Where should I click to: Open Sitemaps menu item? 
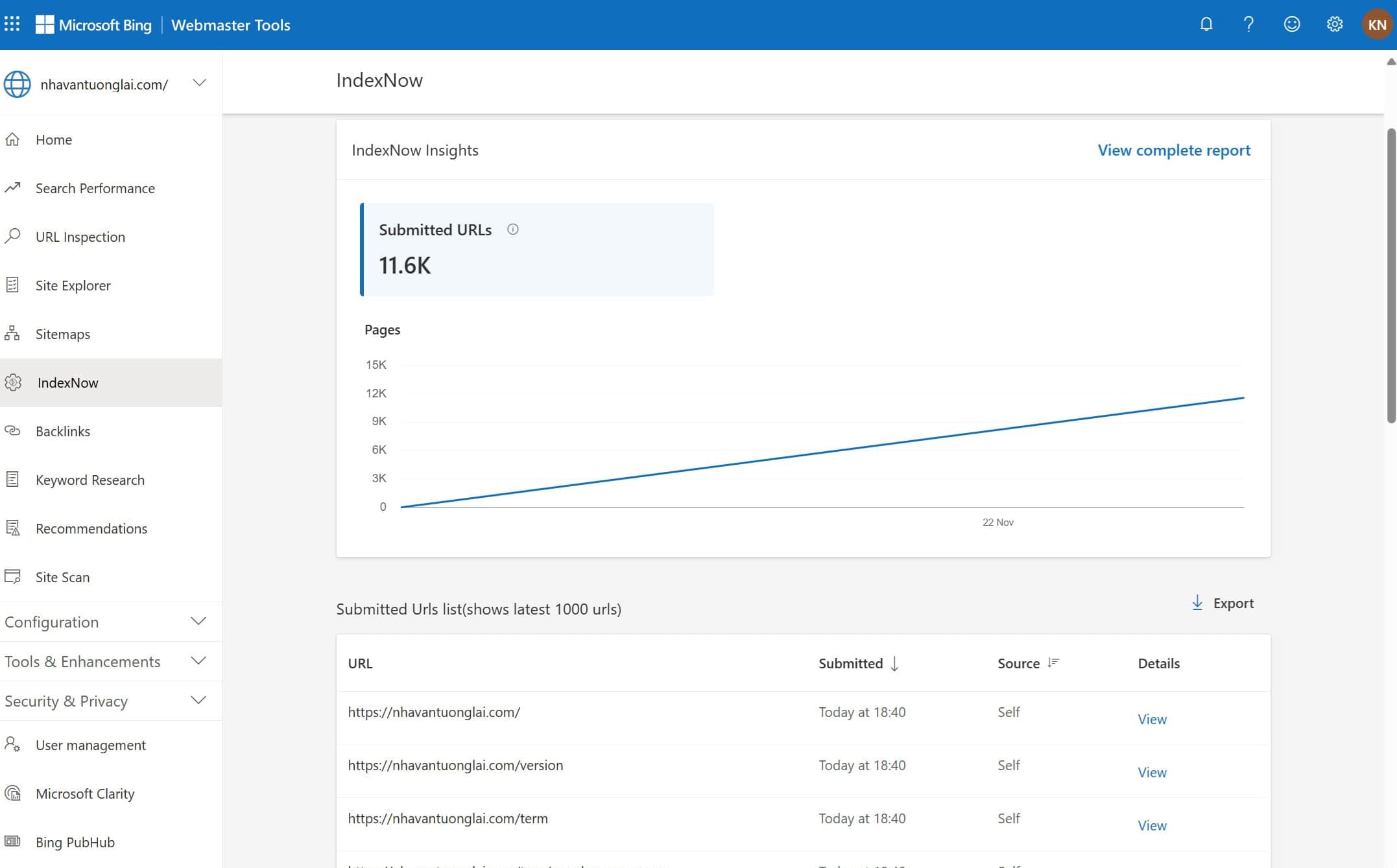pyautogui.click(x=111, y=334)
